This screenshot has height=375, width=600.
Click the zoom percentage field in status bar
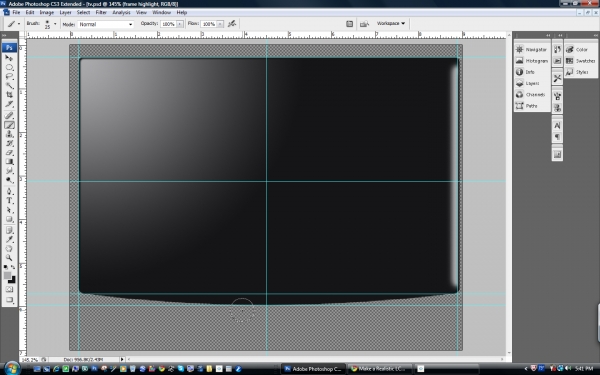point(29,360)
